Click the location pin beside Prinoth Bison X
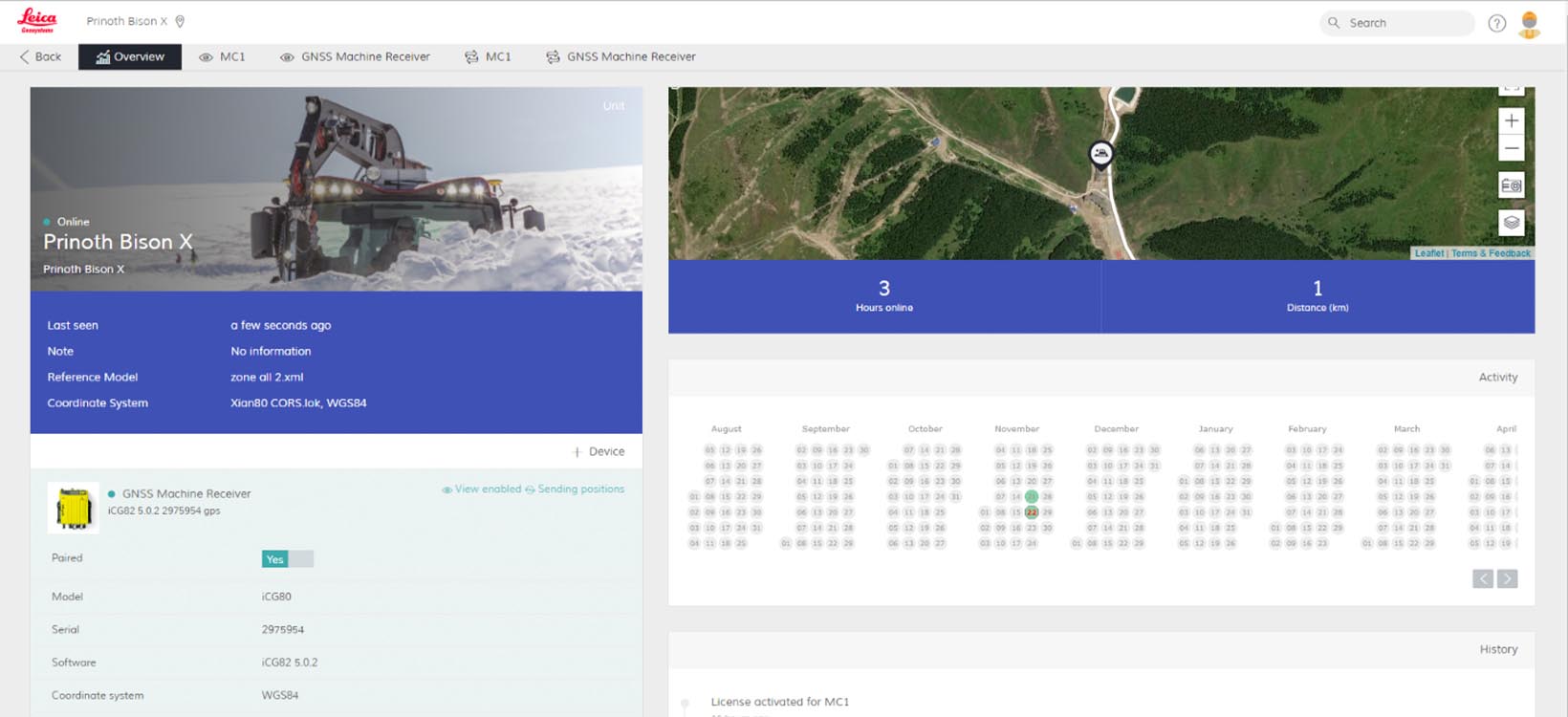The height and width of the screenshot is (717, 1568). point(180,21)
